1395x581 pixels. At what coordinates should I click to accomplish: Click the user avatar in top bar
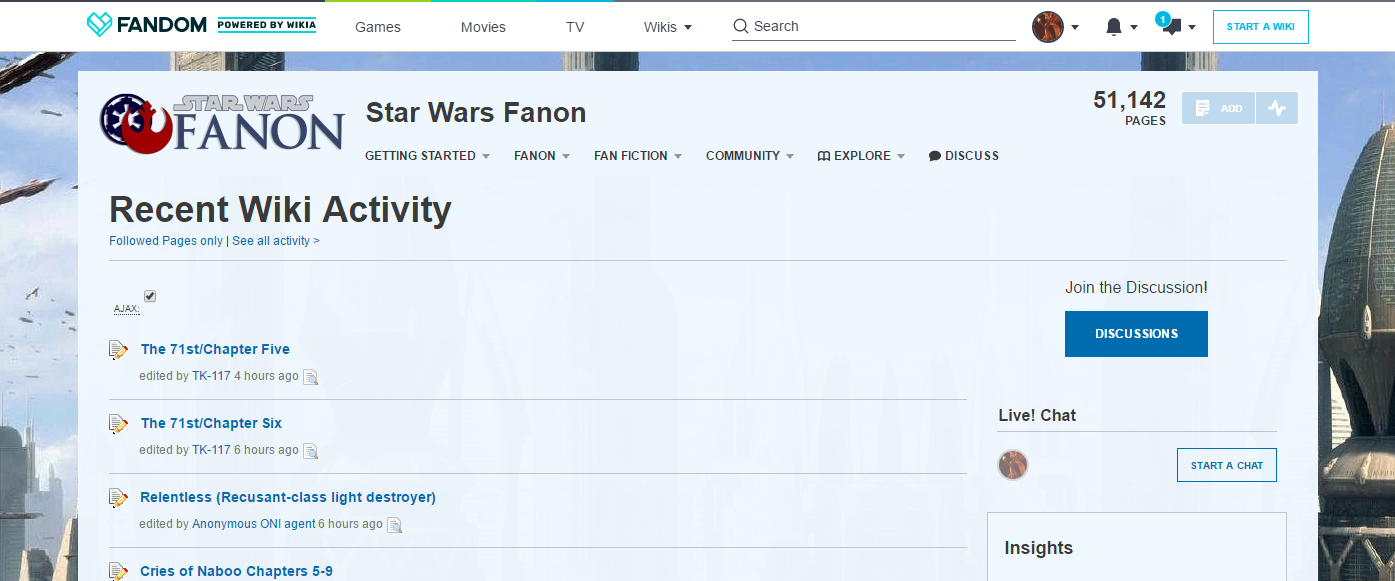(x=1047, y=27)
